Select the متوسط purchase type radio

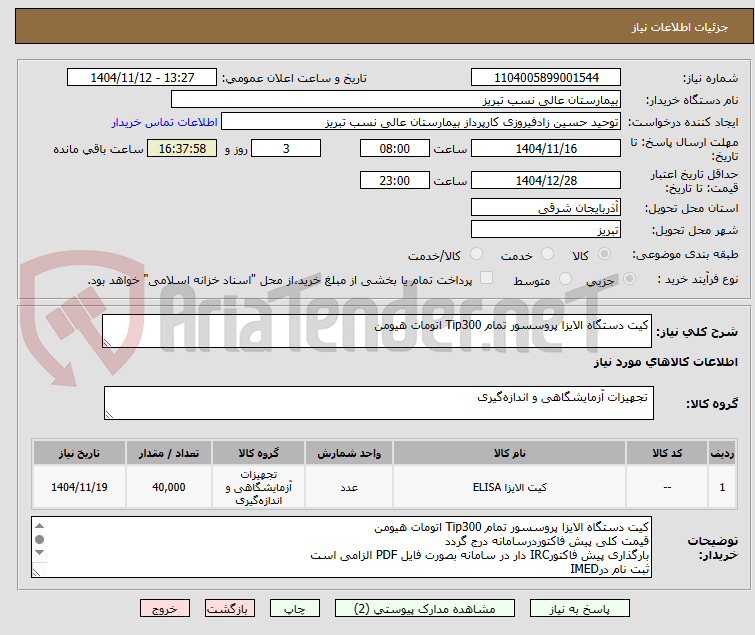[x=565, y=279]
